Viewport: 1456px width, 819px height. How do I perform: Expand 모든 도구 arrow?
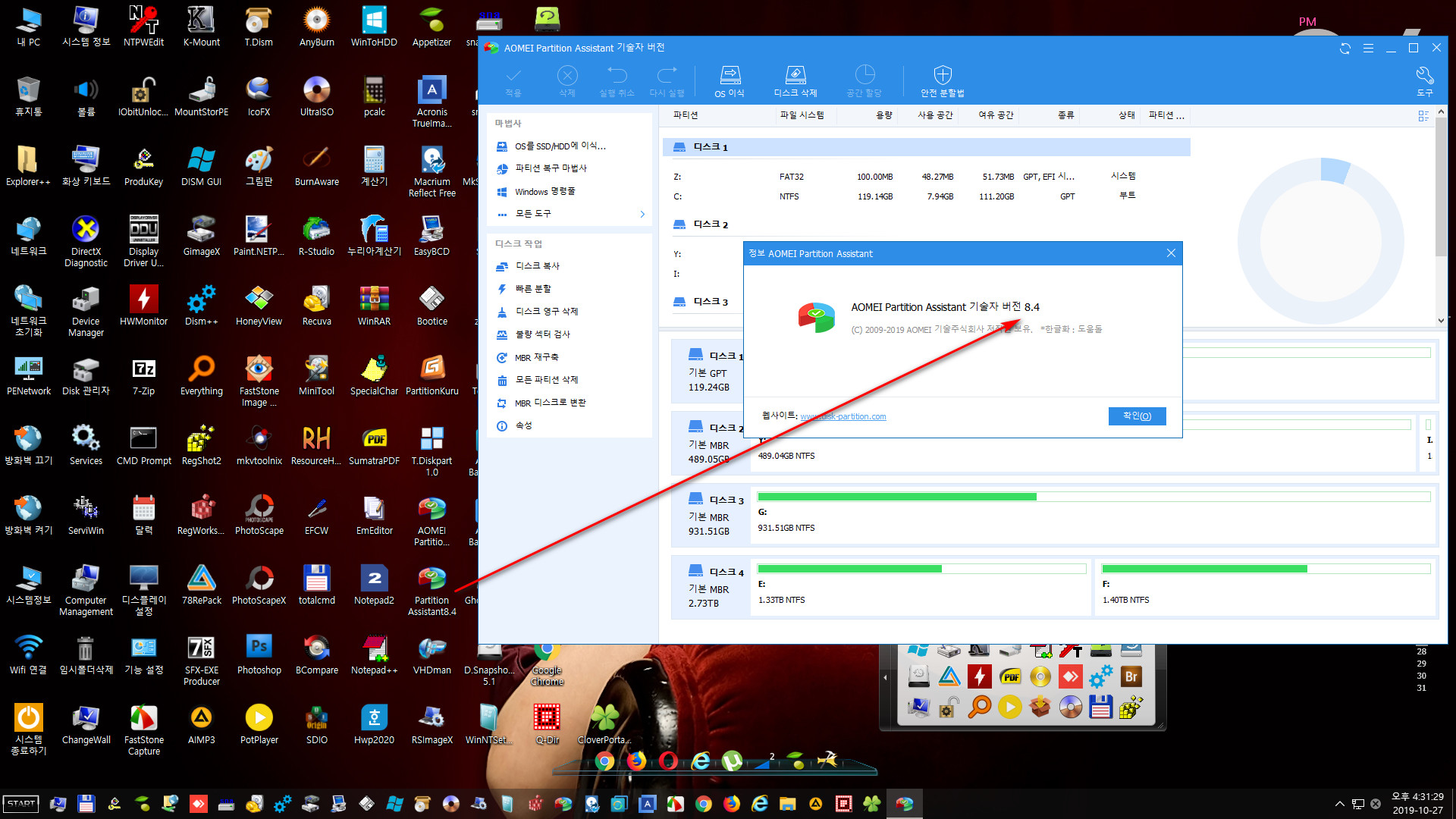point(642,214)
